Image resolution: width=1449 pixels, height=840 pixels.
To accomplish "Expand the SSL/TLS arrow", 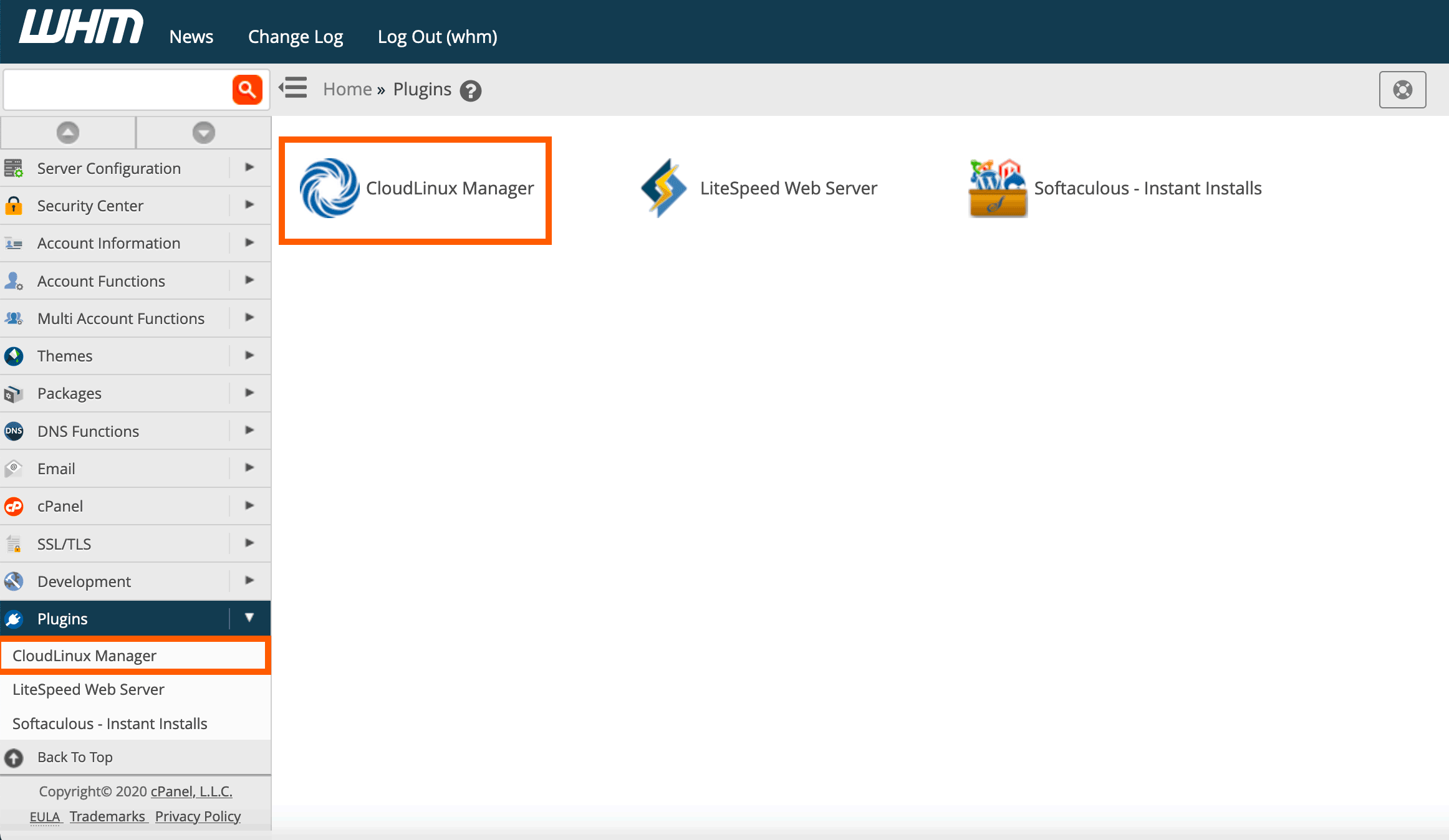I will [249, 543].
